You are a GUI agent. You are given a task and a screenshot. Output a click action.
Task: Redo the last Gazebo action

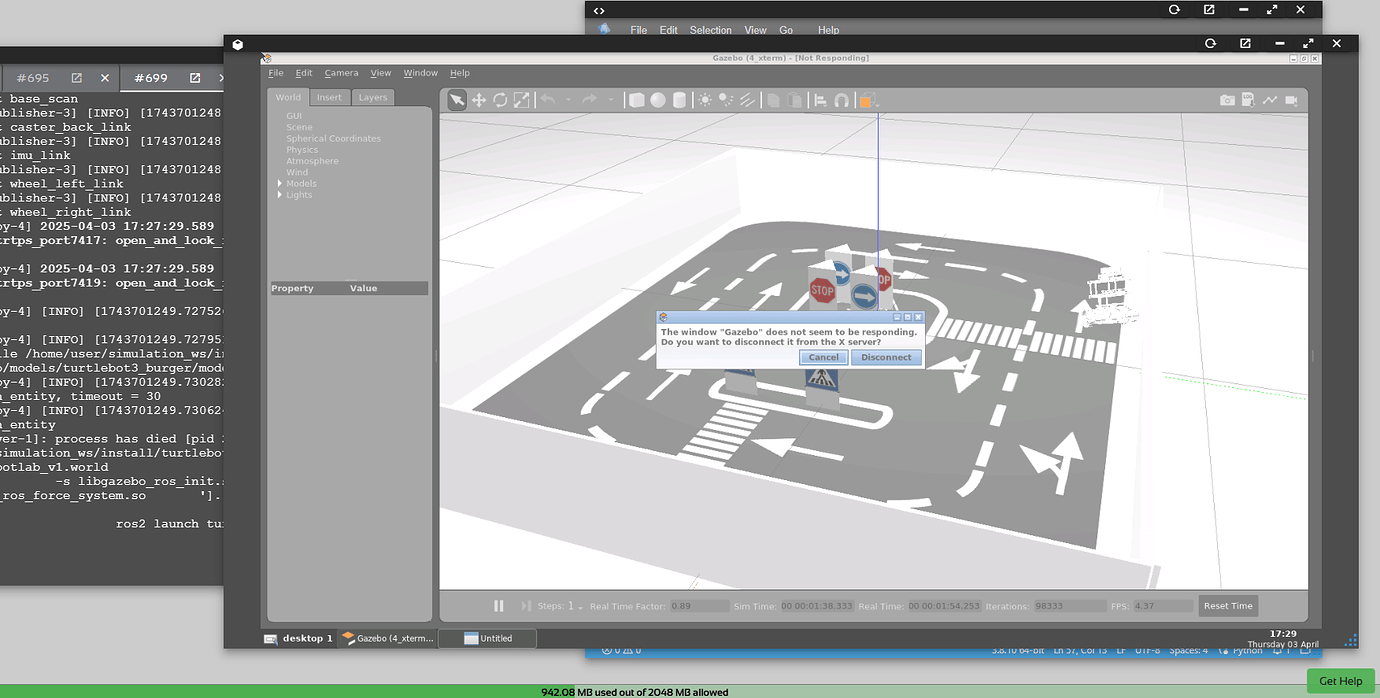[x=590, y=99]
